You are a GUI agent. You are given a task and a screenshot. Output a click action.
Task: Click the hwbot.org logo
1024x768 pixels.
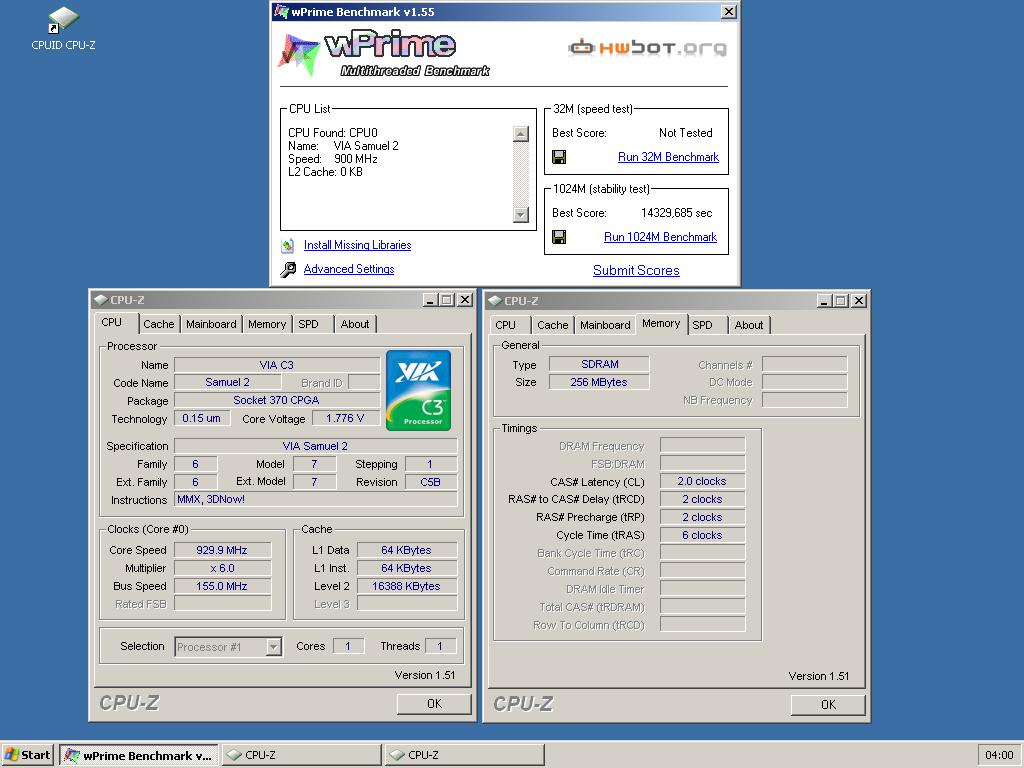click(x=647, y=48)
